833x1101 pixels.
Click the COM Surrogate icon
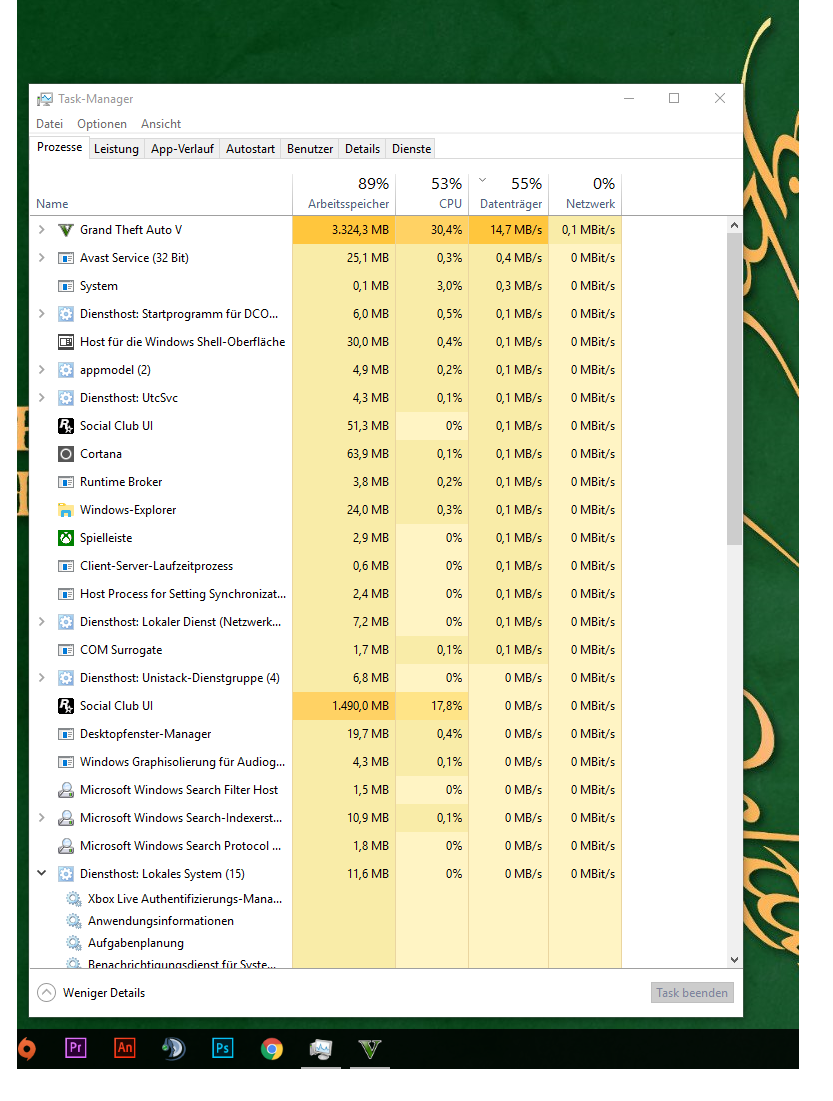(x=65, y=650)
